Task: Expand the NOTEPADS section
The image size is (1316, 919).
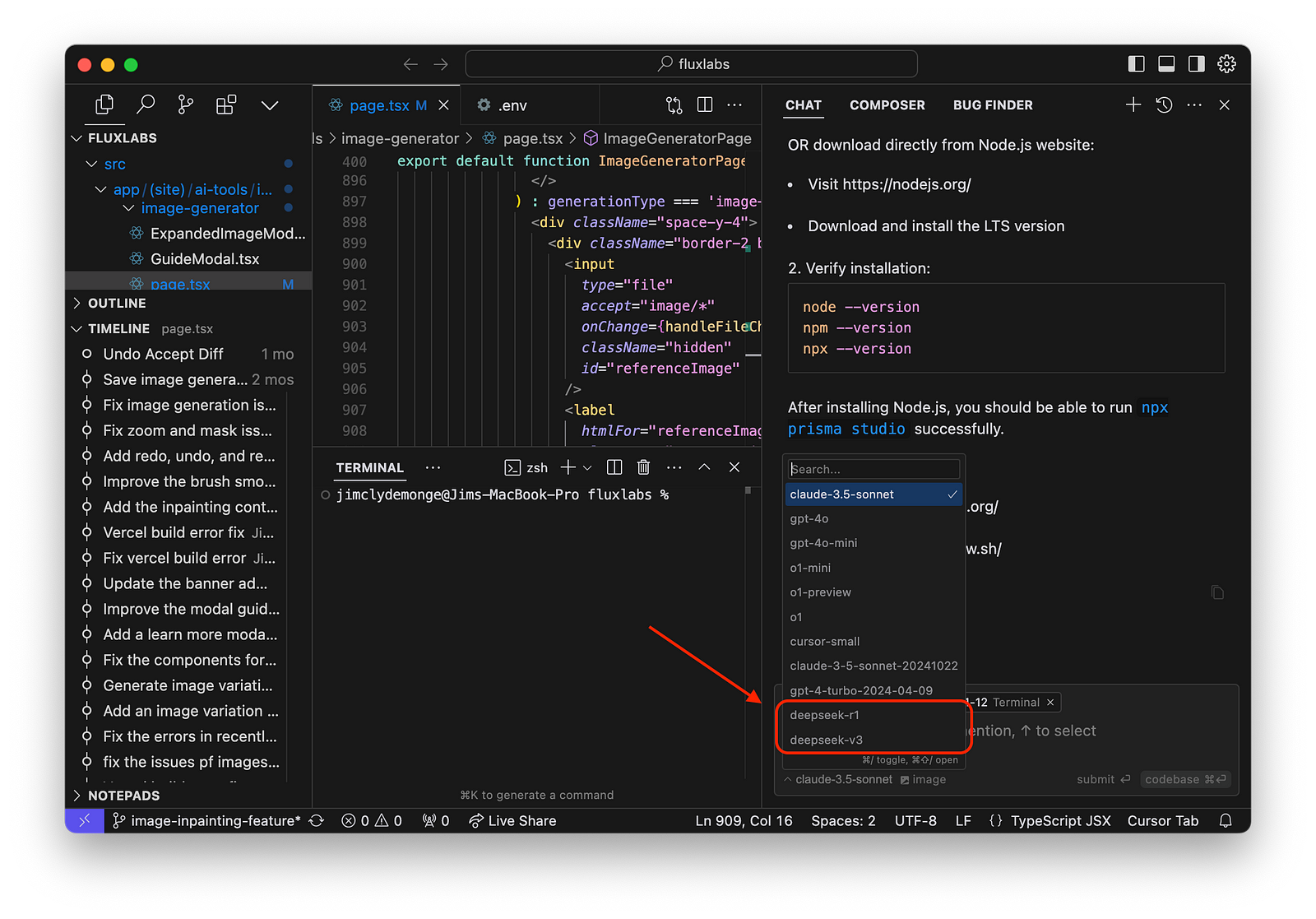Action: click(x=123, y=796)
